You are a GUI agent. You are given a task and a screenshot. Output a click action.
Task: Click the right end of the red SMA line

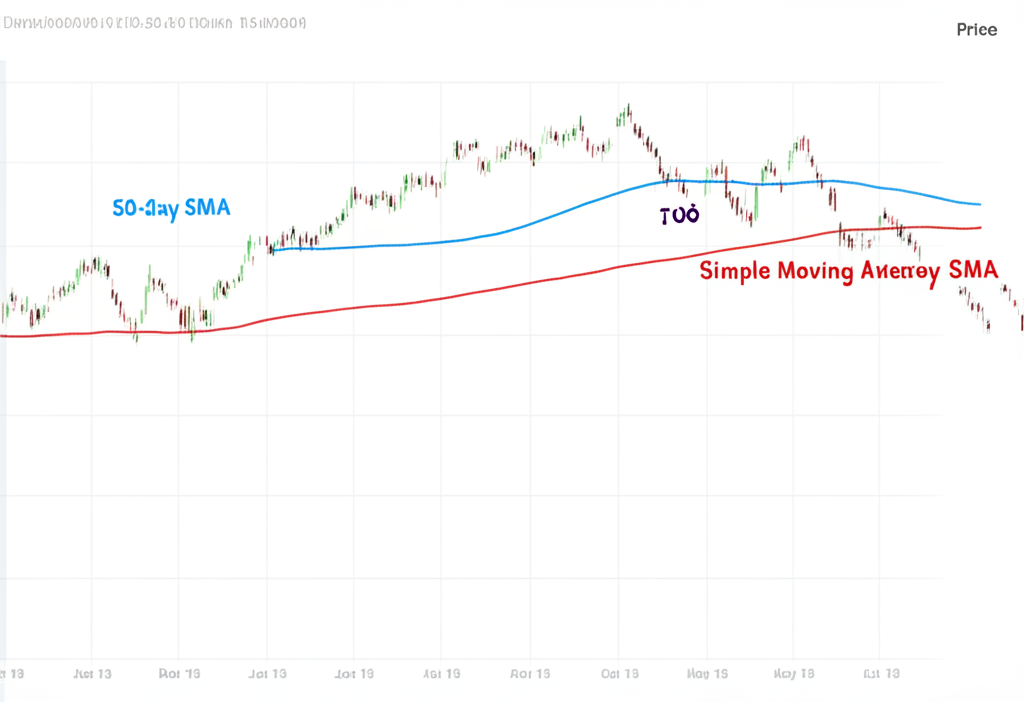(980, 228)
